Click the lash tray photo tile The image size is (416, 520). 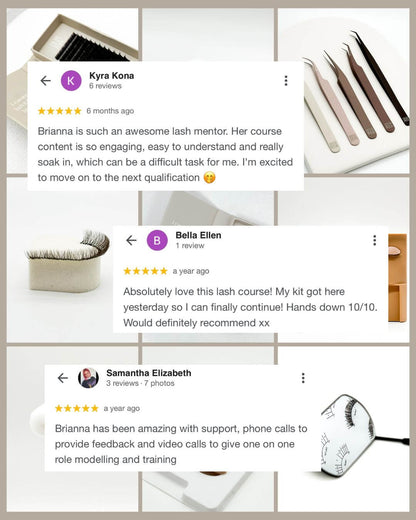(x=73, y=35)
